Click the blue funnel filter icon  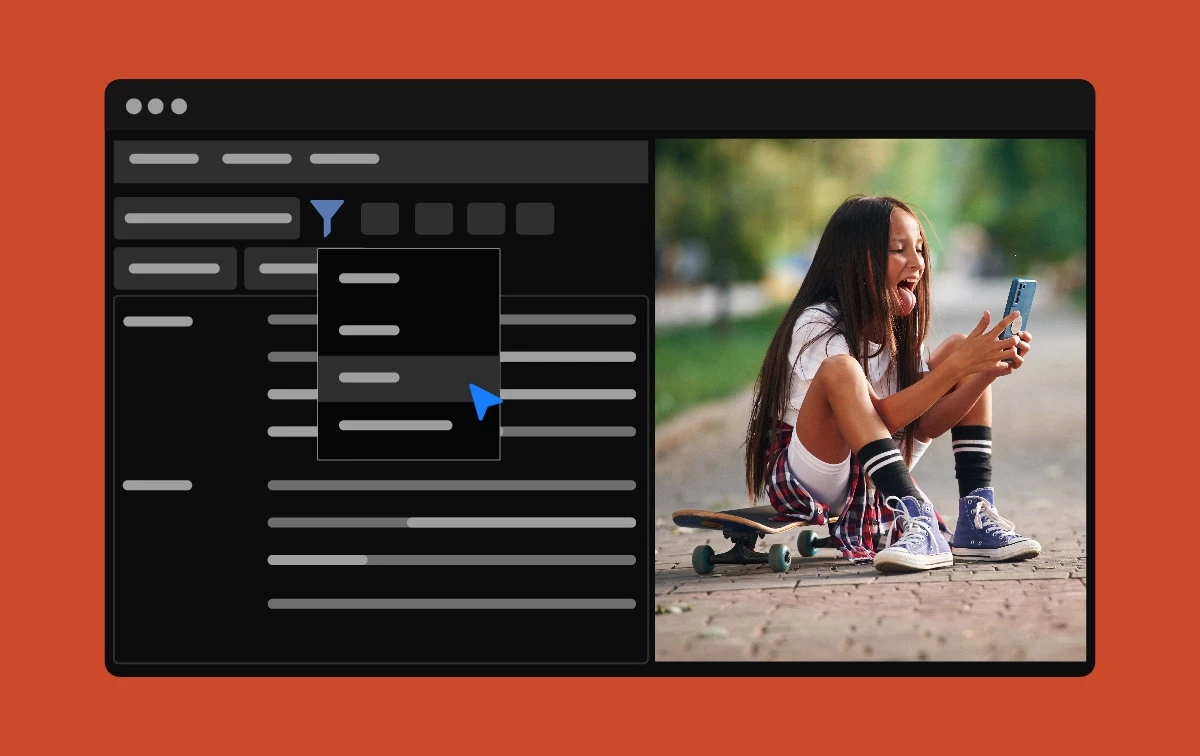[327, 217]
